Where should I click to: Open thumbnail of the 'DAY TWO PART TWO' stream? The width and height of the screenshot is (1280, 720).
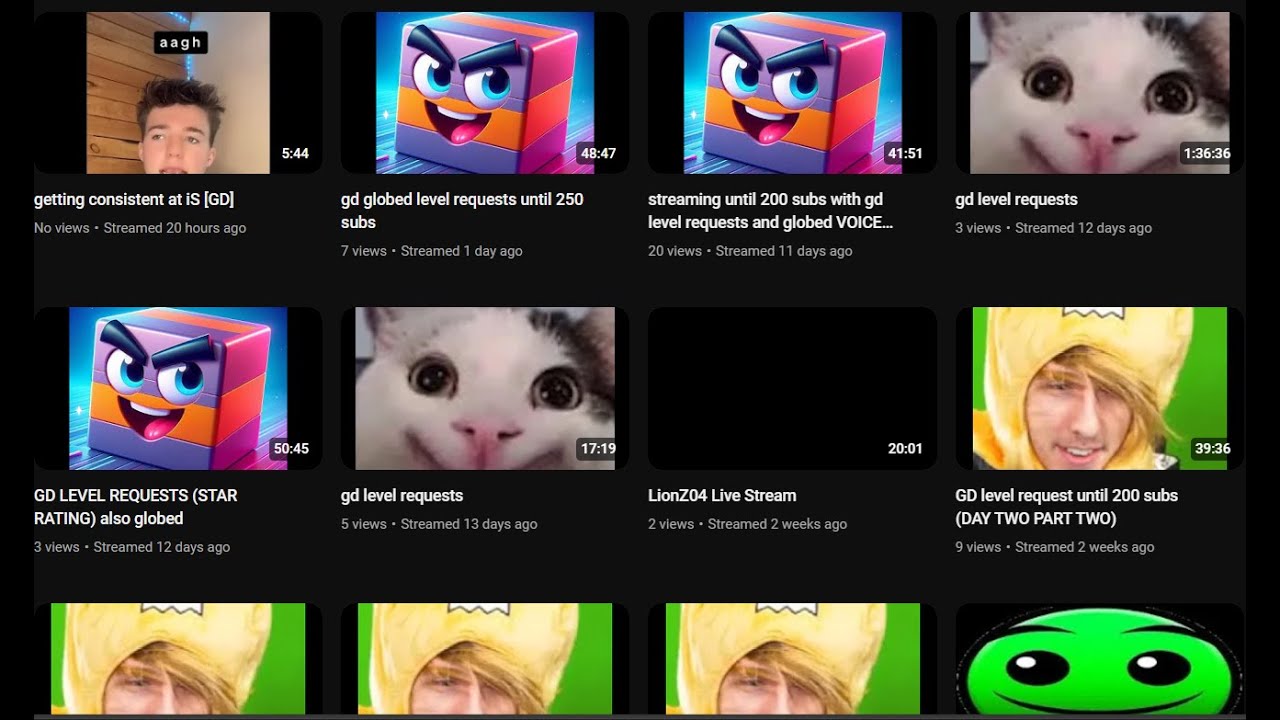[x=1100, y=388]
